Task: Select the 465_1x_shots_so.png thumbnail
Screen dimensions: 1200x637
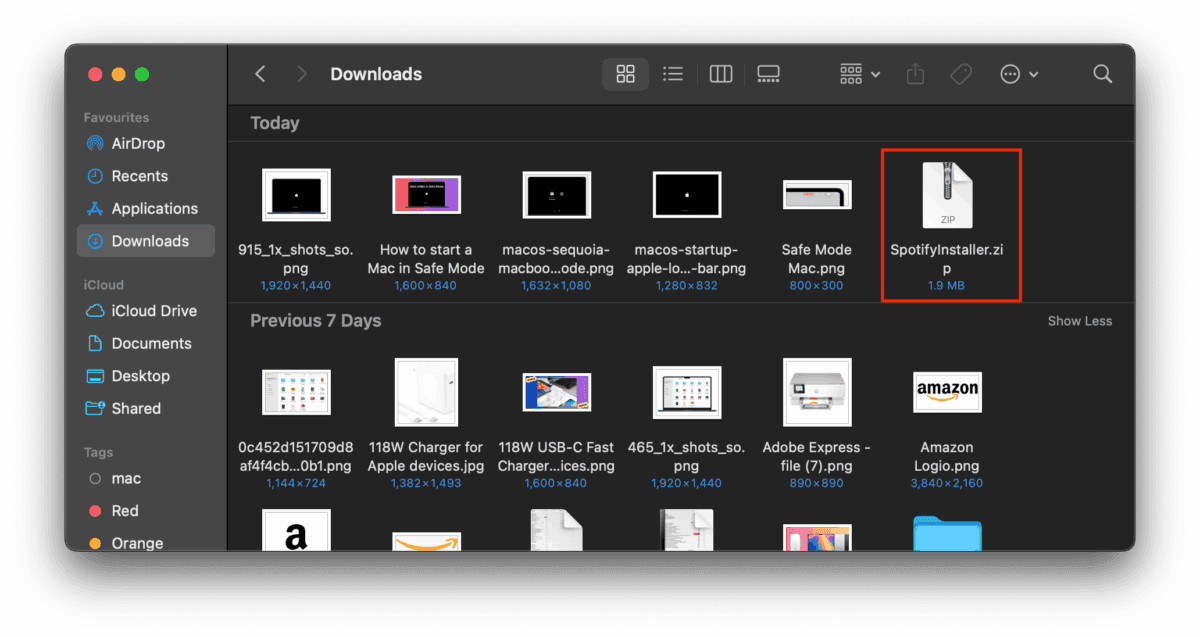Action: coord(687,392)
